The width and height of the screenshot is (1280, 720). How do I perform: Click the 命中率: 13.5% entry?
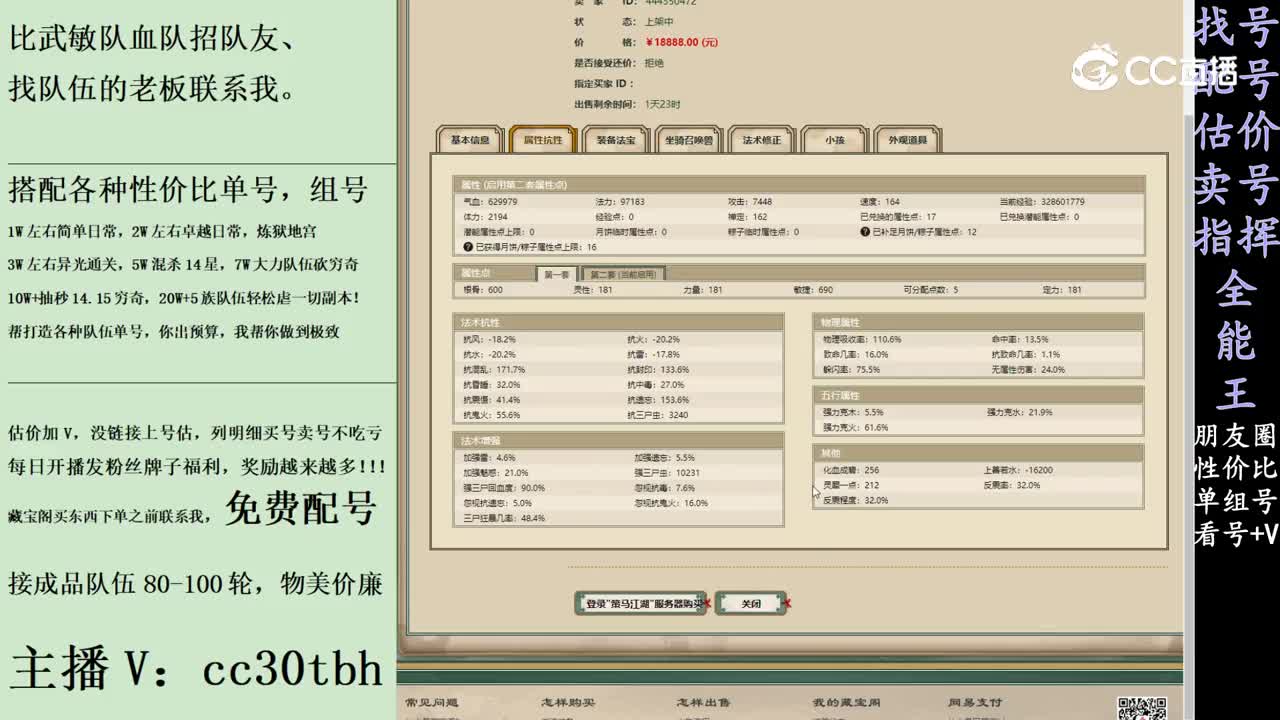pos(1020,339)
